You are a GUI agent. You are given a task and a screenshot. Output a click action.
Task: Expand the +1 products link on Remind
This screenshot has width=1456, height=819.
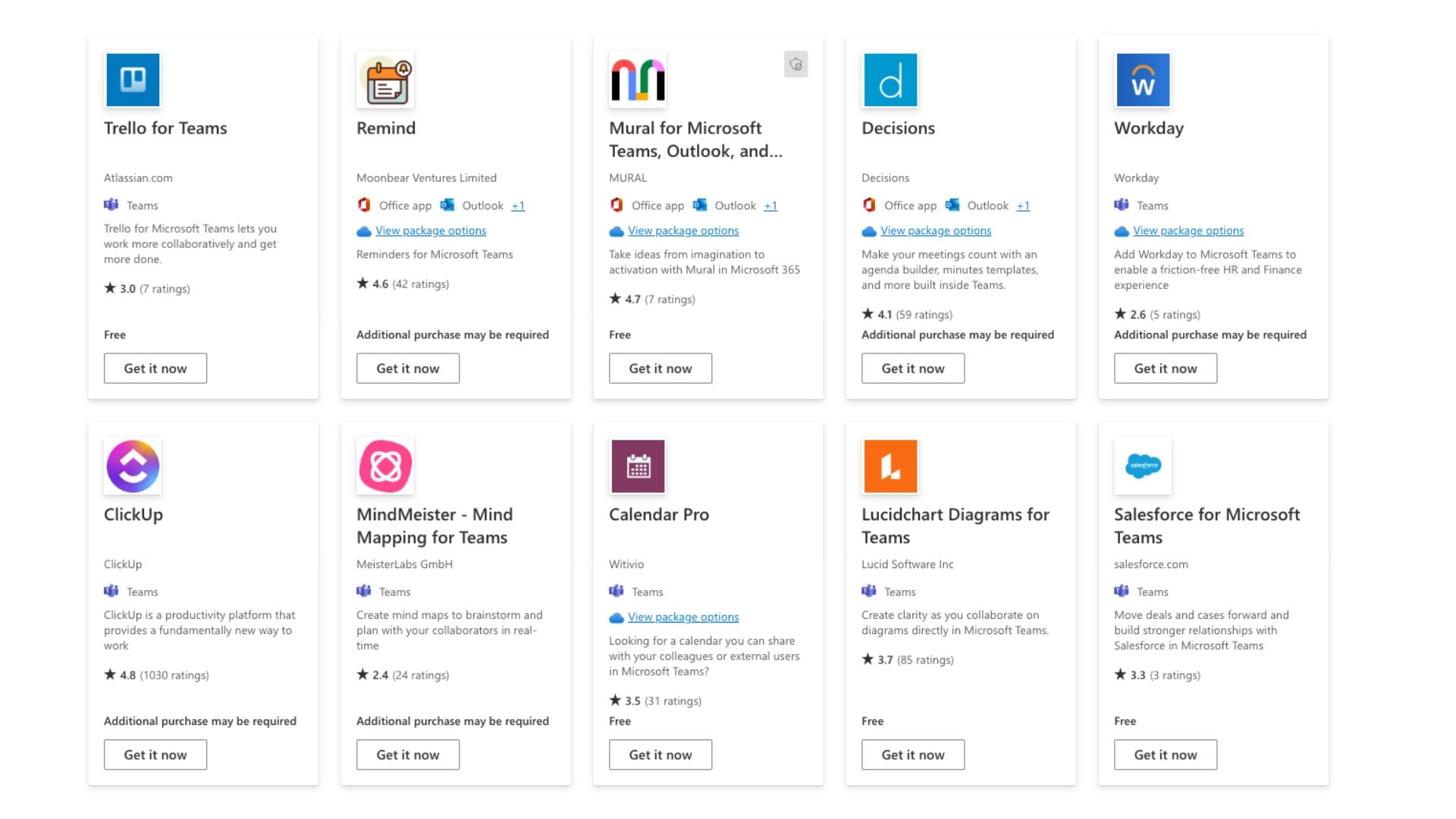click(x=518, y=206)
